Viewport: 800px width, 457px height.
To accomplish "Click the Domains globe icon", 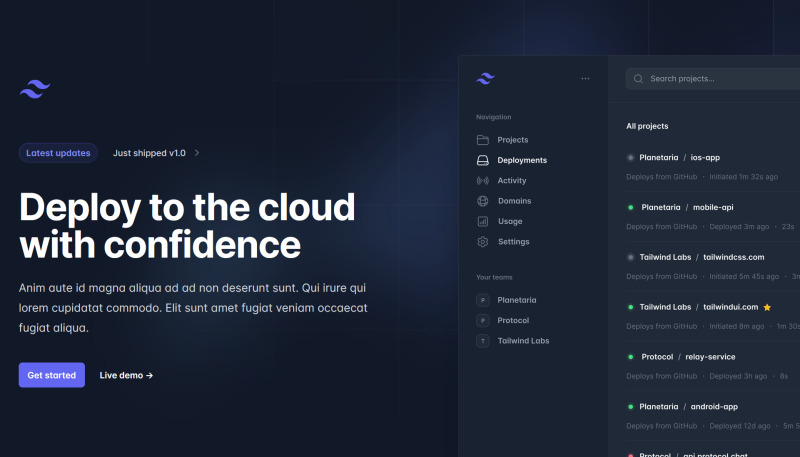I will click(483, 201).
